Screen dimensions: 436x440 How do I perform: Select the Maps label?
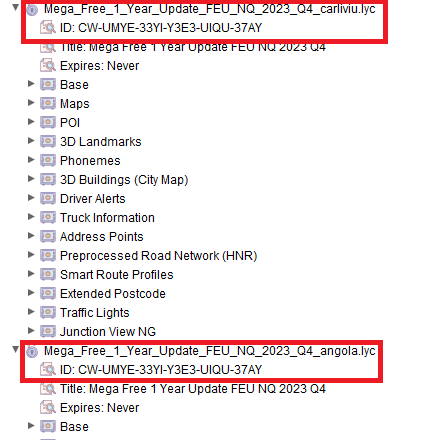[x=75, y=104]
